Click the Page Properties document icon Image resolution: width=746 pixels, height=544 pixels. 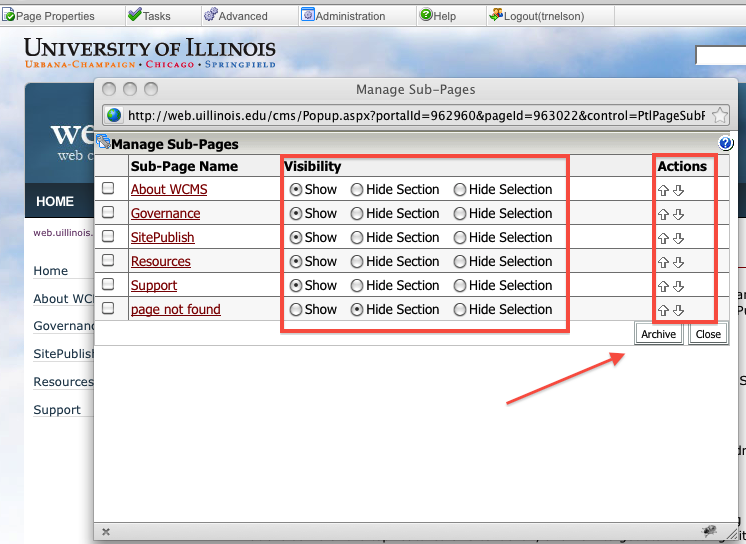pyautogui.click(x=8, y=15)
